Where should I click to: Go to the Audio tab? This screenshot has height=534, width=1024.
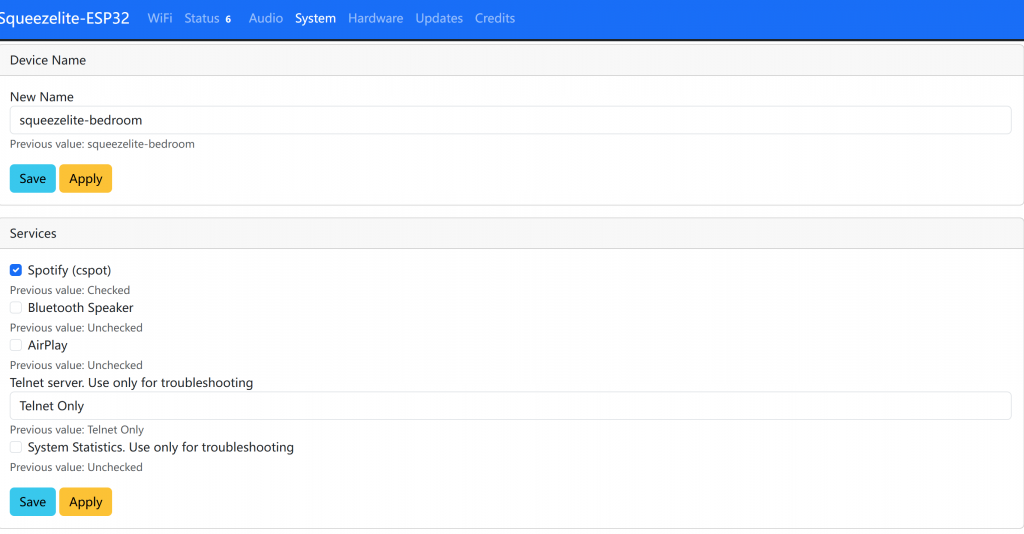click(x=265, y=18)
